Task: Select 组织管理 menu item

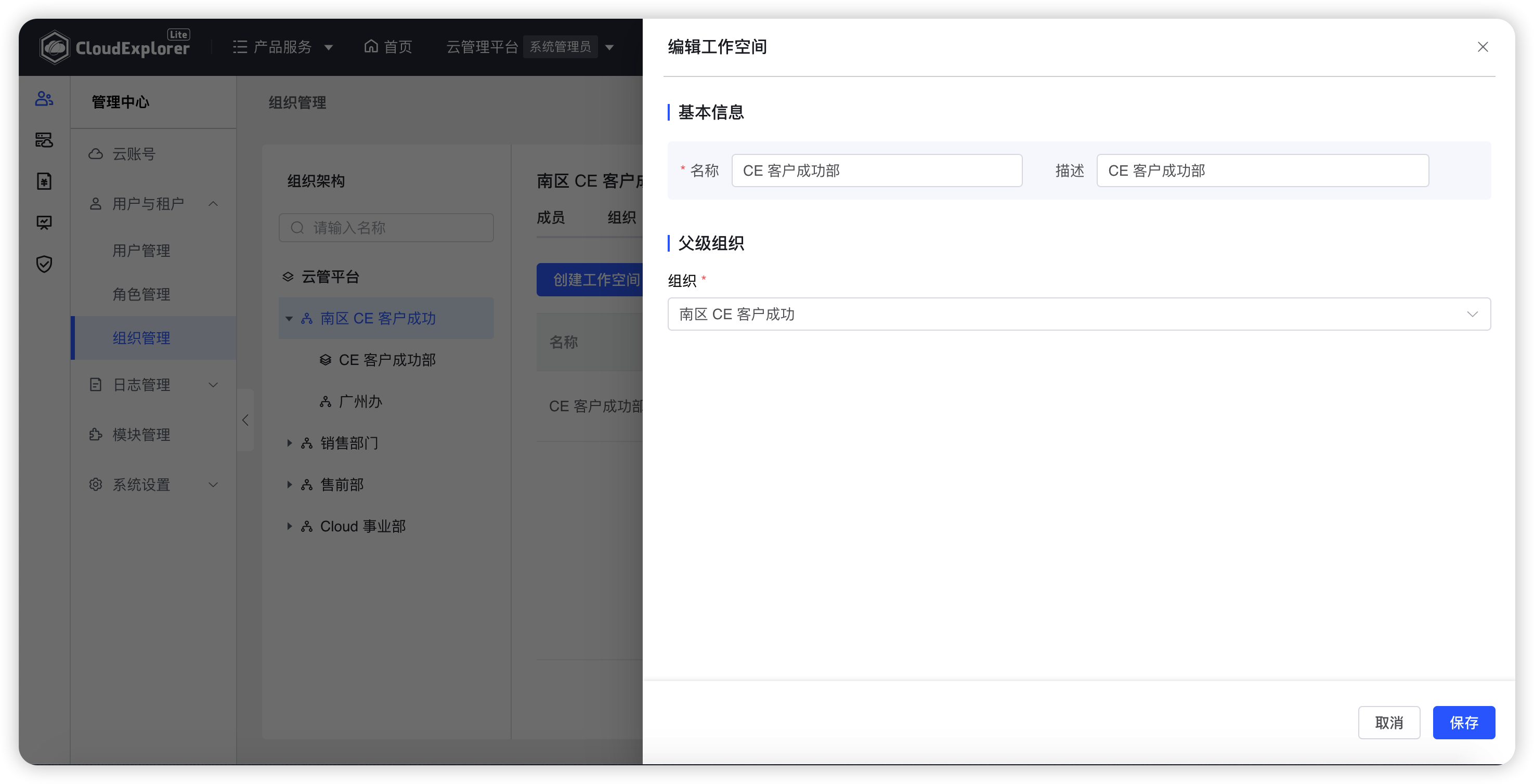Action: pos(153,337)
